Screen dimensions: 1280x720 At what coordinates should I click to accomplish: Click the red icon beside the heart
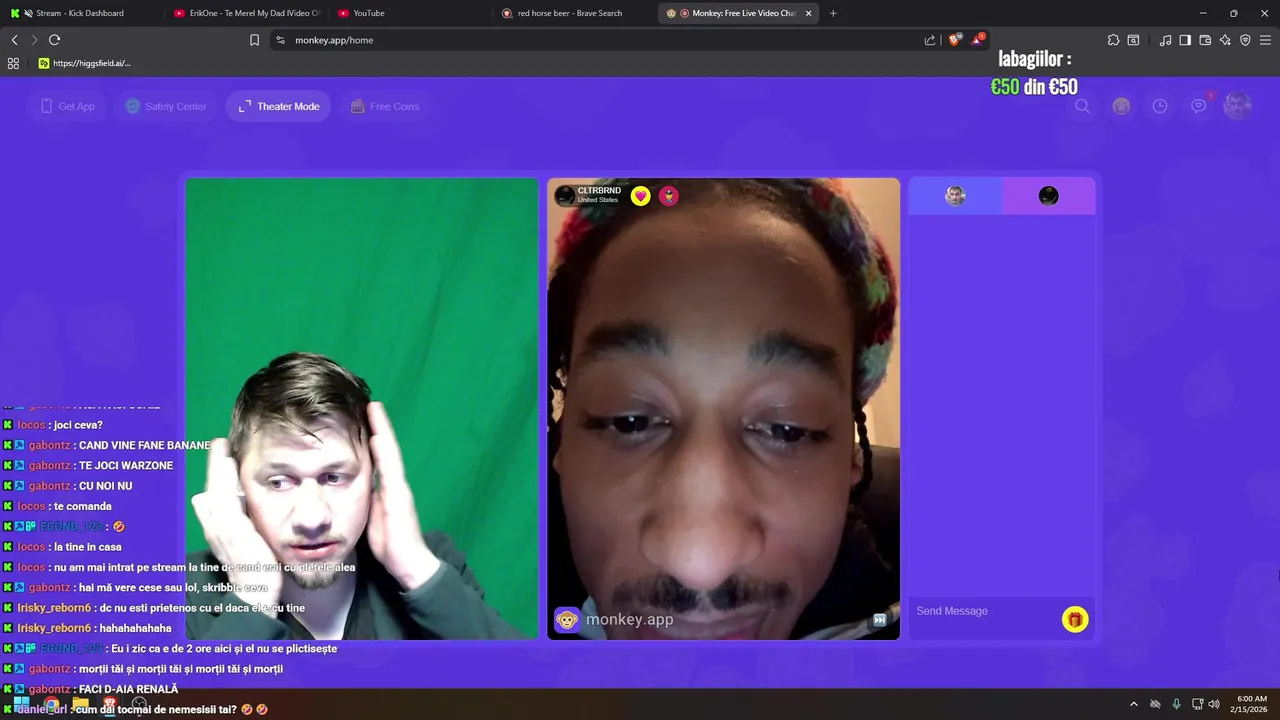point(669,196)
